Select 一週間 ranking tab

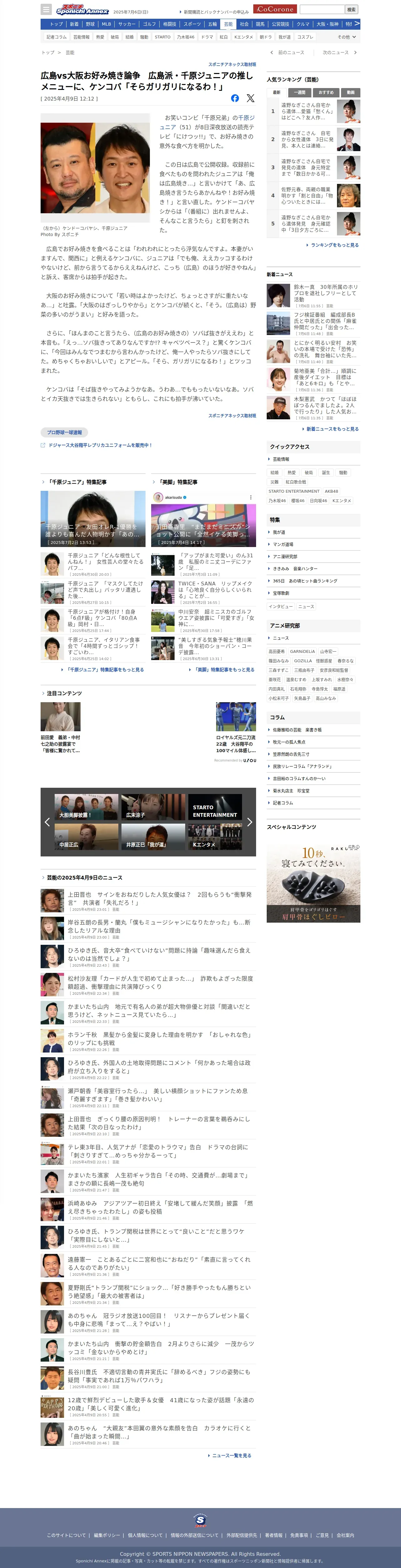[x=300, y=92]
